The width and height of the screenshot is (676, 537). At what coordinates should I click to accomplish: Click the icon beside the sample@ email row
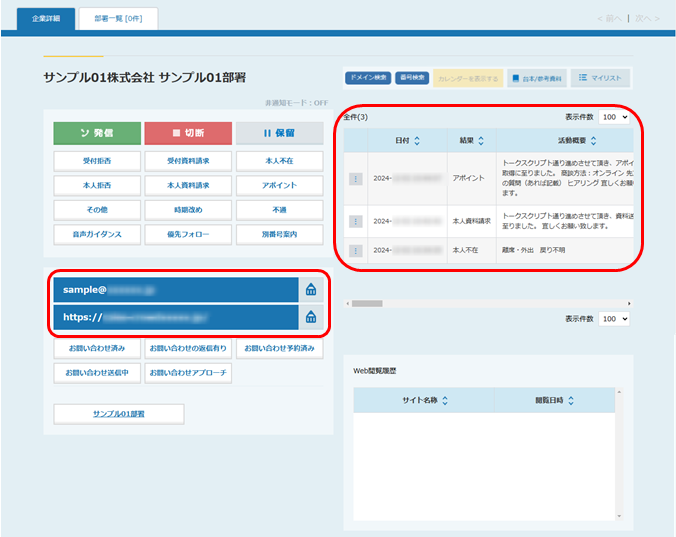(311, 289)
